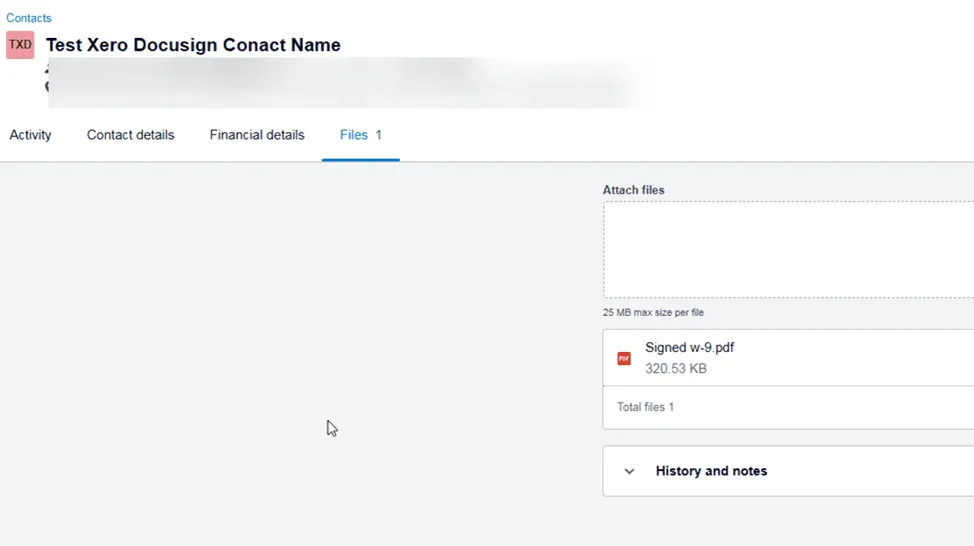
Task: Click the PDF icon of Signed w-9.pdf
Action: click(x=624, y=358)
